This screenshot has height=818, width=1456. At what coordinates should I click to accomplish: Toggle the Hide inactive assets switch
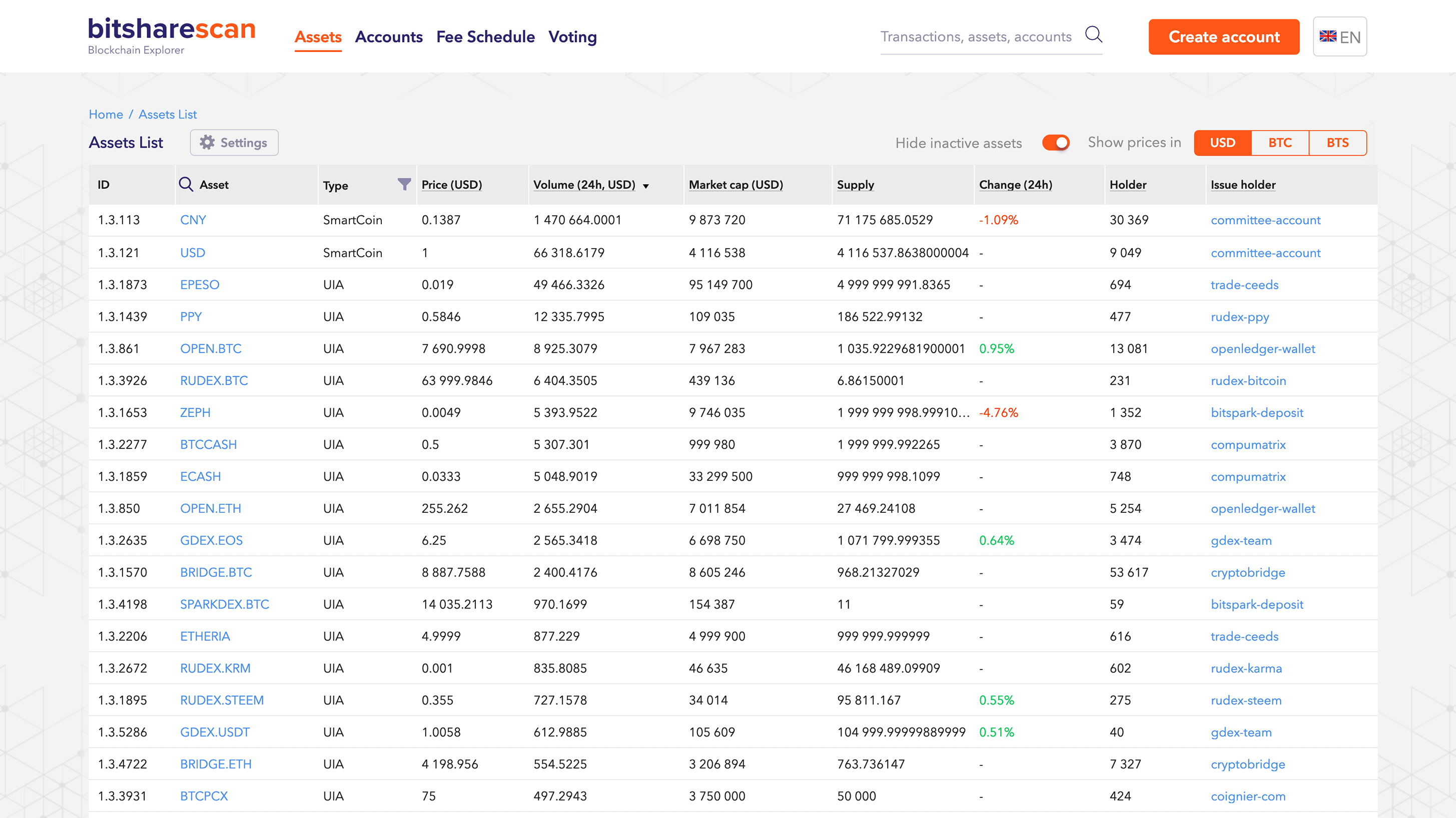[x=1055, y=143]
